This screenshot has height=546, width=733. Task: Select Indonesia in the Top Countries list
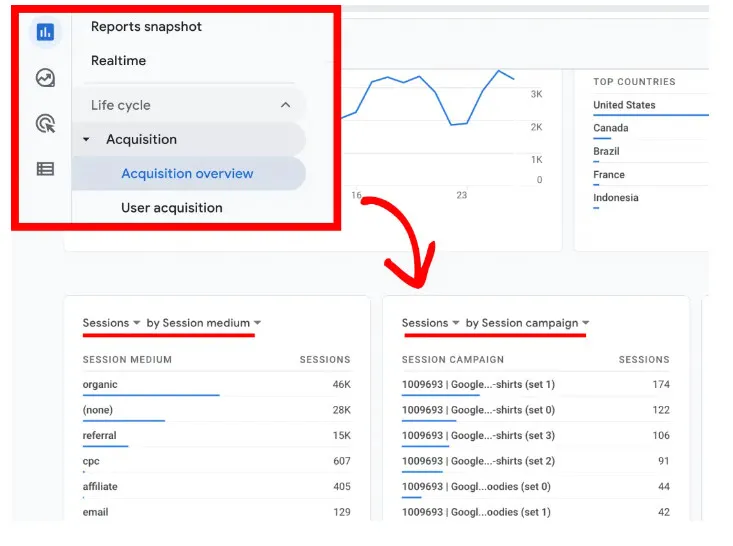[615, 198]
